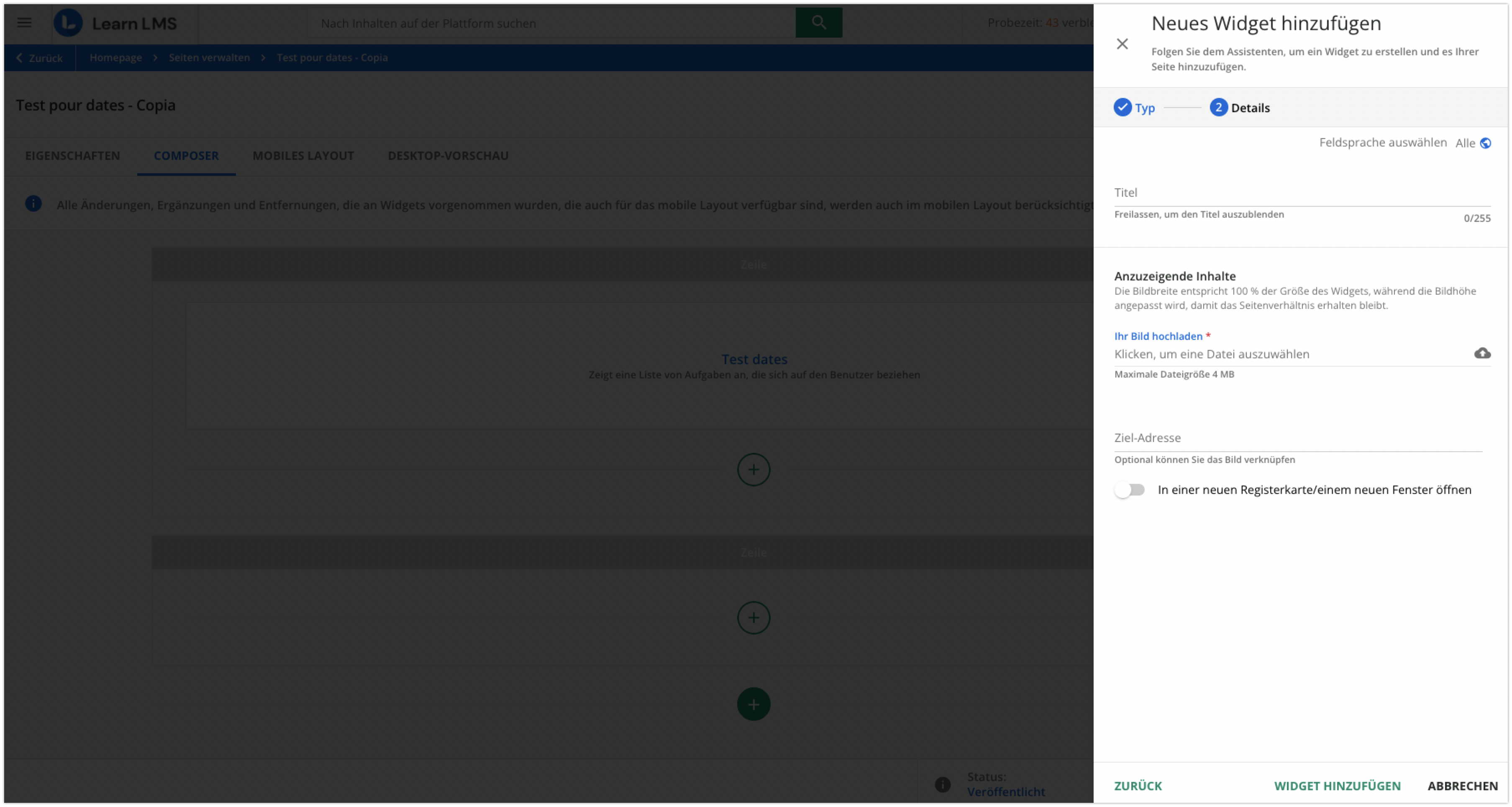Switch to the Eigenschaften tab
This screenshot has width=1512, height=807.
point(72,156)
